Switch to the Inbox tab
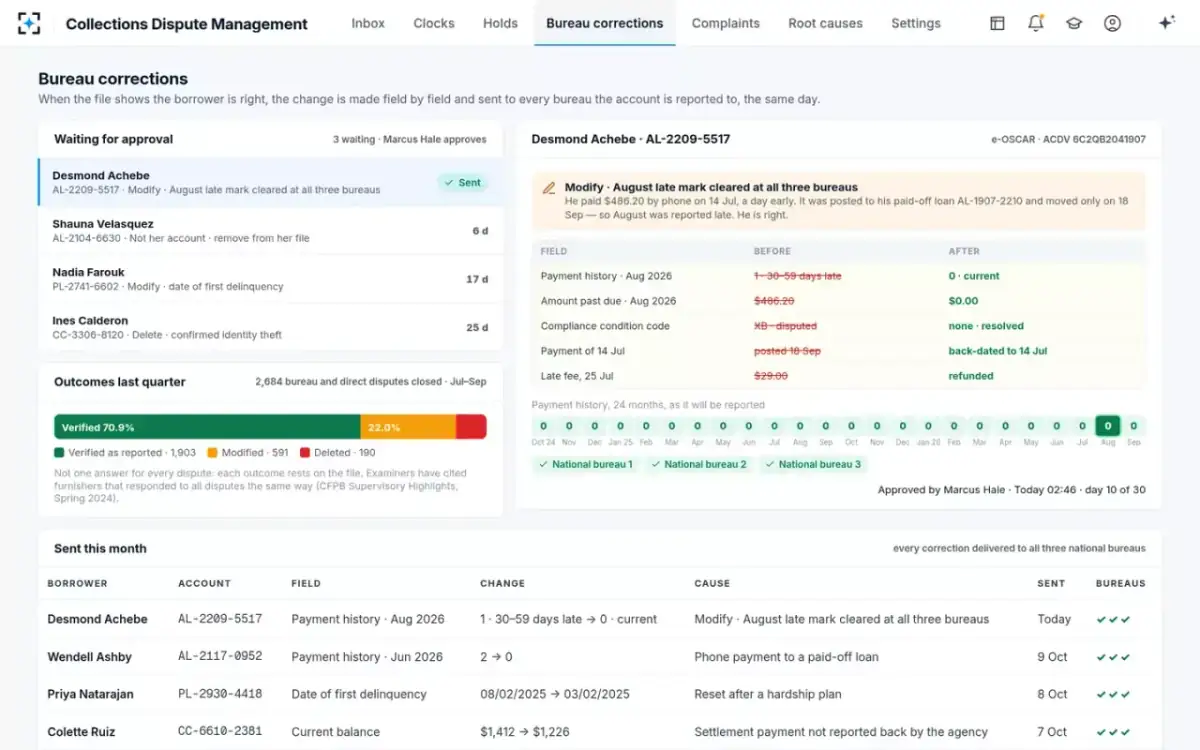The height and width of the screenshot is (750, 1200). 368,23
